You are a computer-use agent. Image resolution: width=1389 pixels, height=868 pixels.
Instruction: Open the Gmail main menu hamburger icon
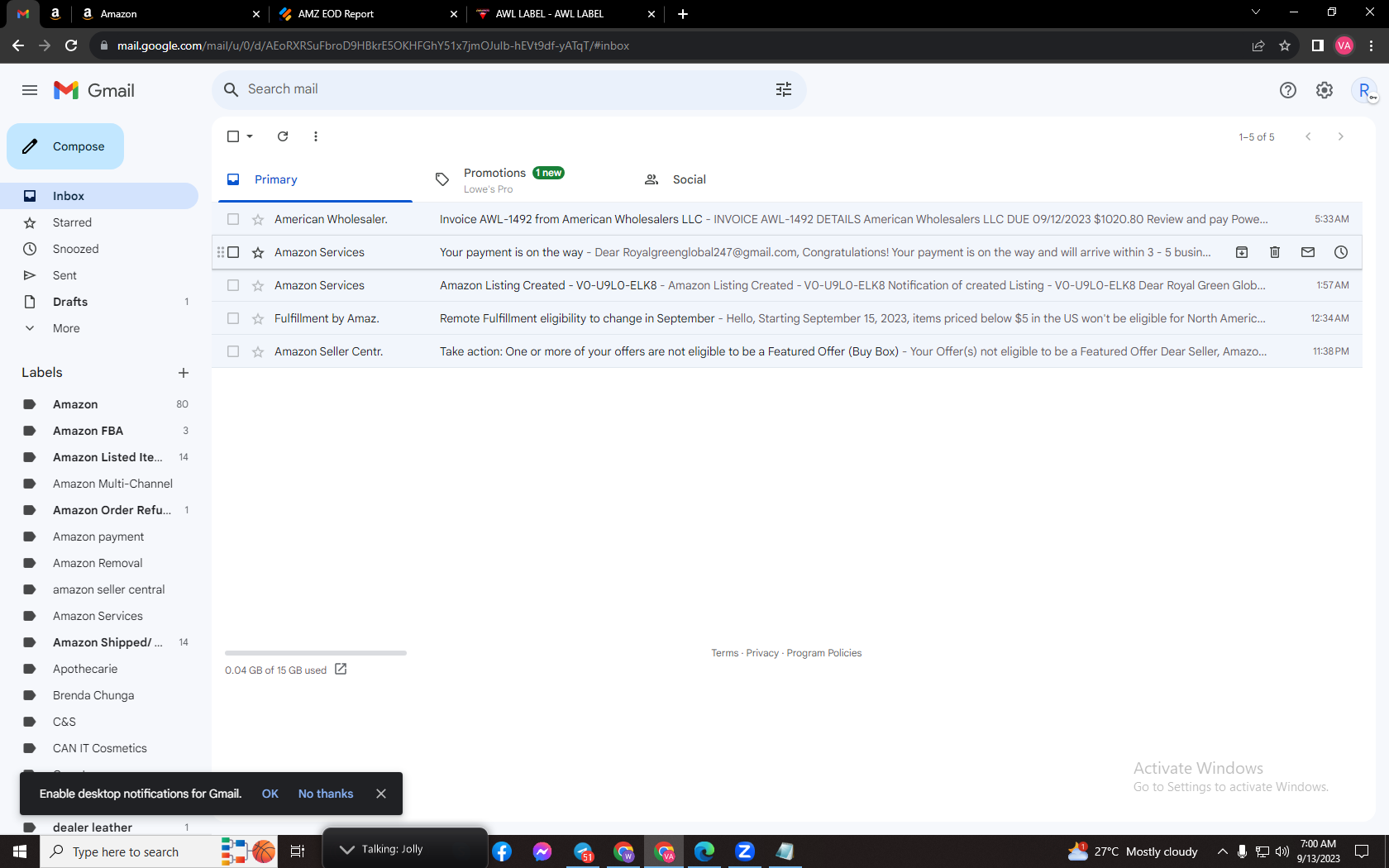tap(30, 90)
